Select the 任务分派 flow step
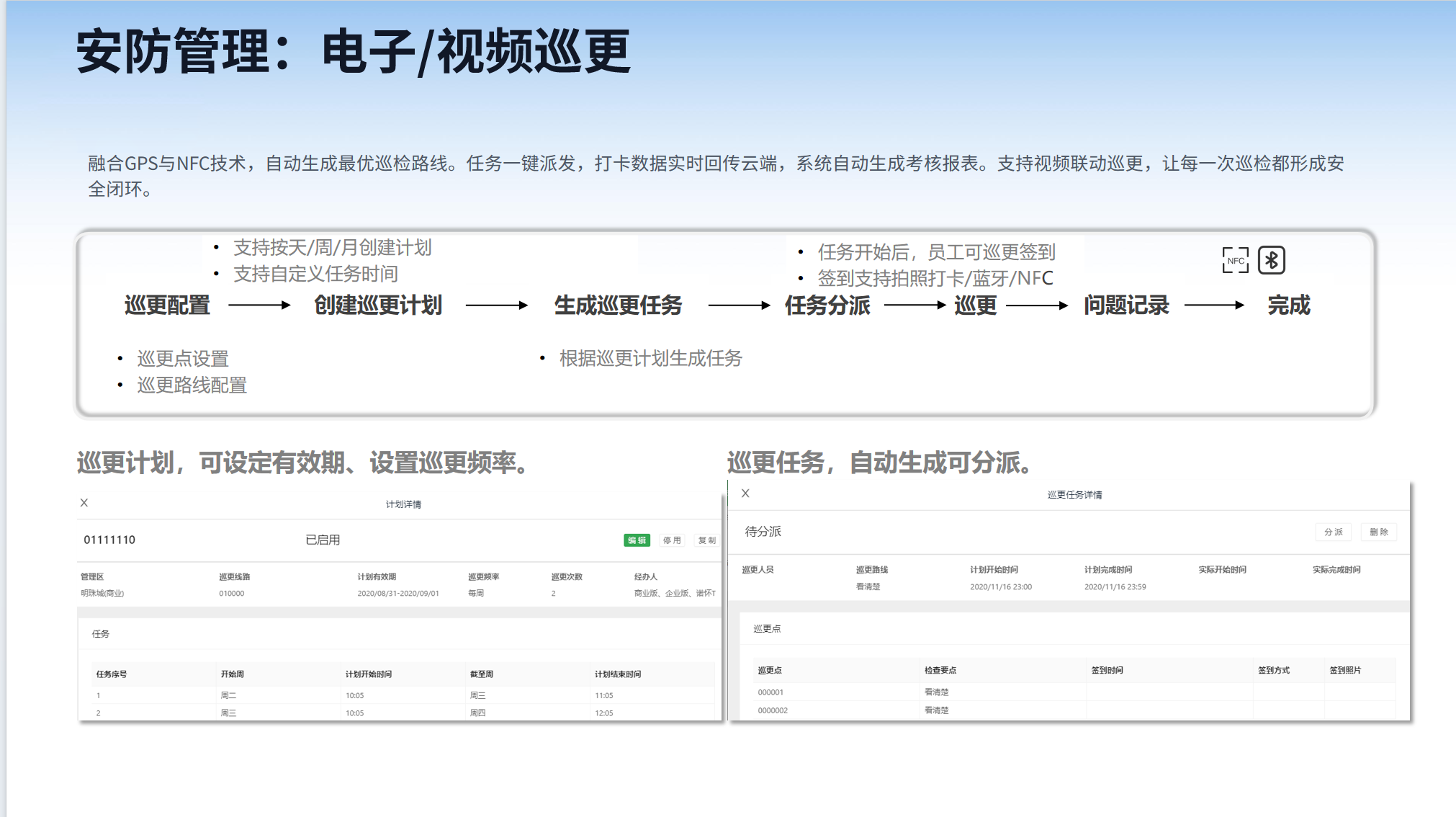This screenshot has width=1456, height=817. pos(827,305)
